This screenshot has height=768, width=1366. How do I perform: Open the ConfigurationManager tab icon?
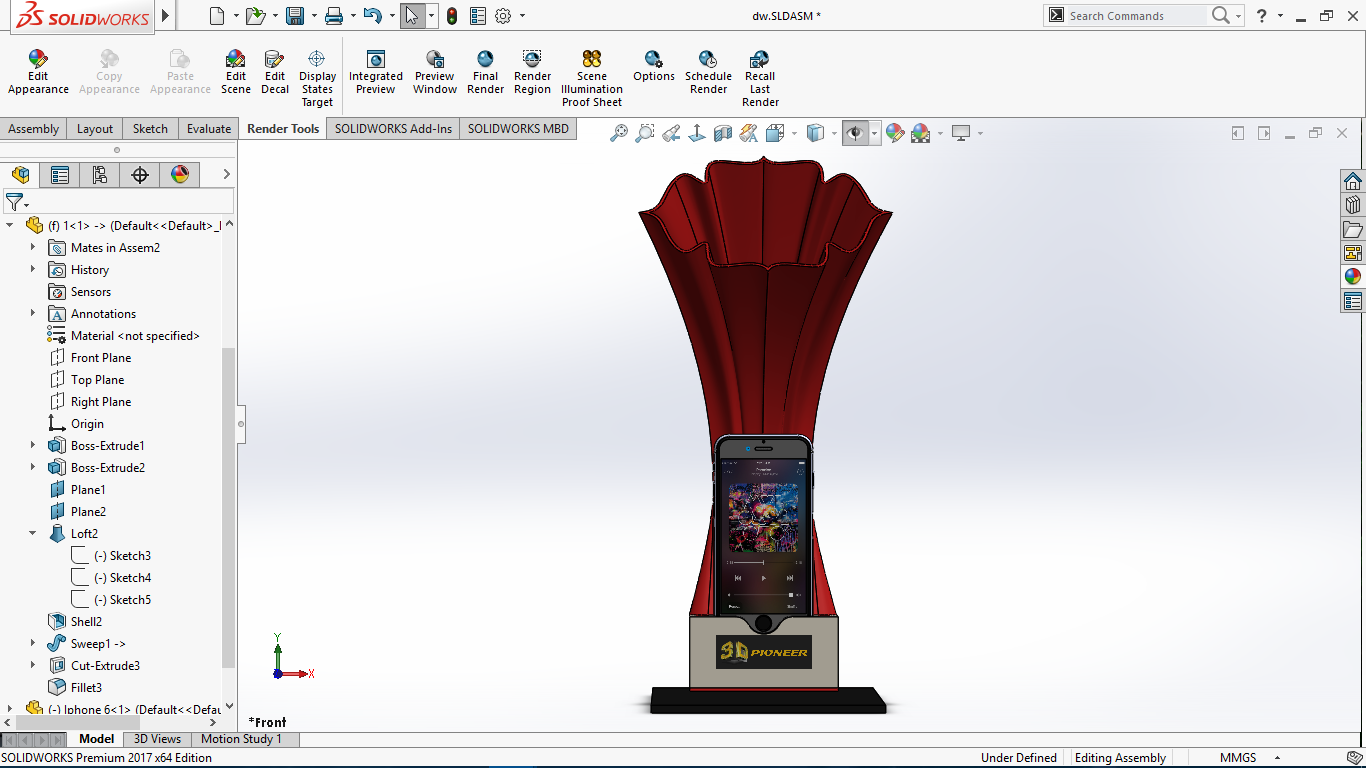[x=100, y=175]
